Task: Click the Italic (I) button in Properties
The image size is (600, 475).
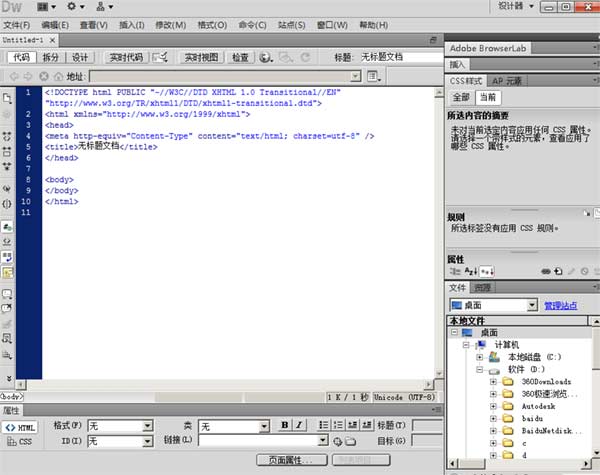Action: (x=299, y=425)
